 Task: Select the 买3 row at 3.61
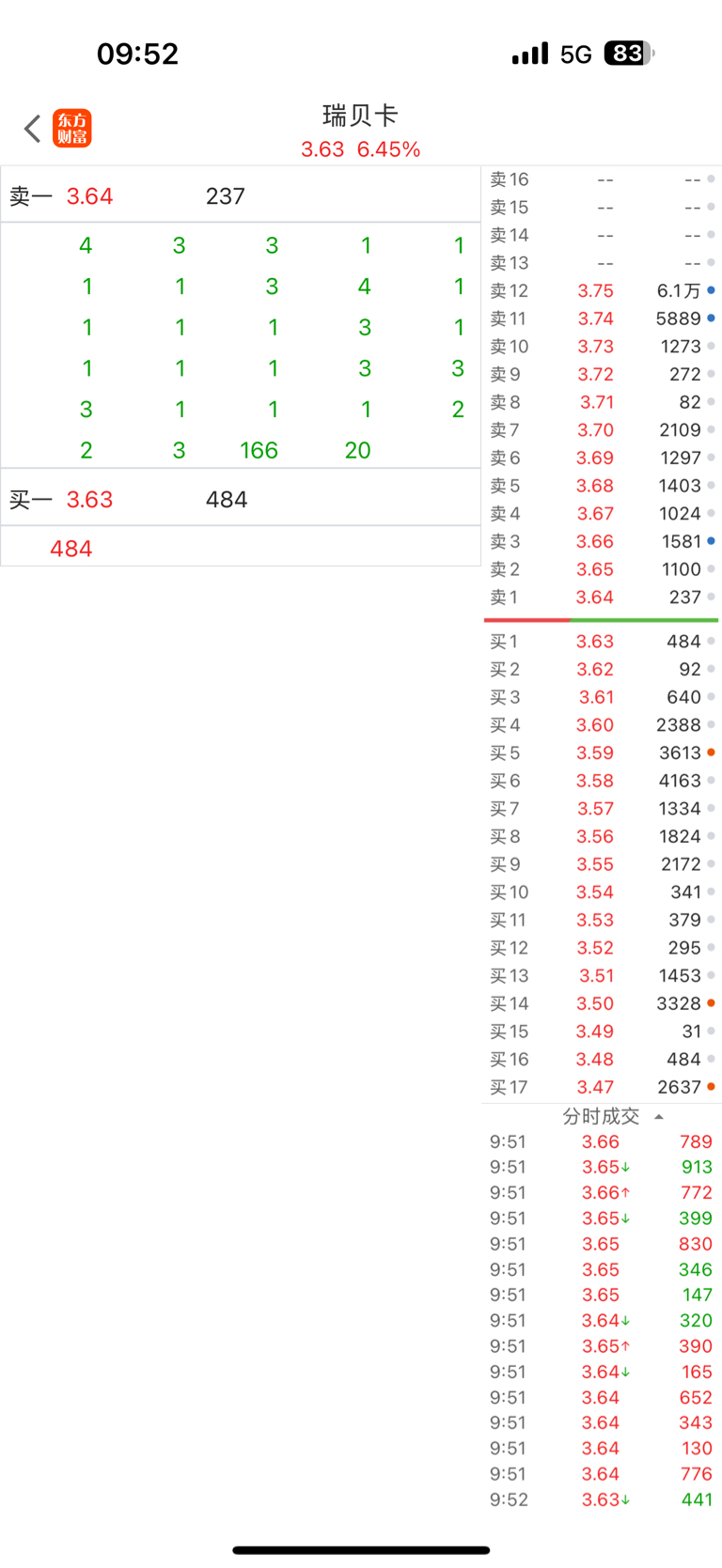(602, 697)
